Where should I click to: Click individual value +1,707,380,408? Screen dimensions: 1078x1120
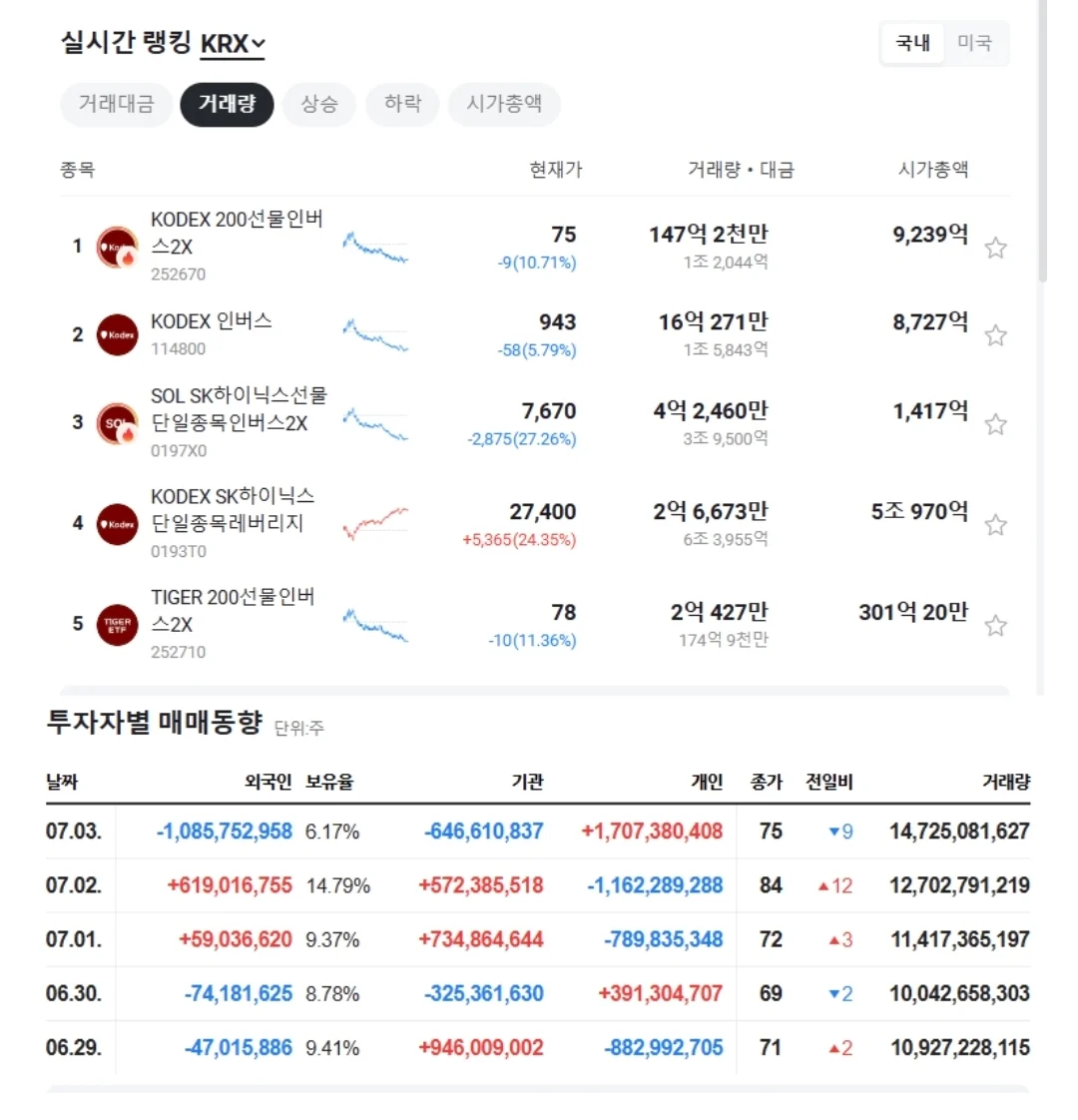tap(652, 832)
